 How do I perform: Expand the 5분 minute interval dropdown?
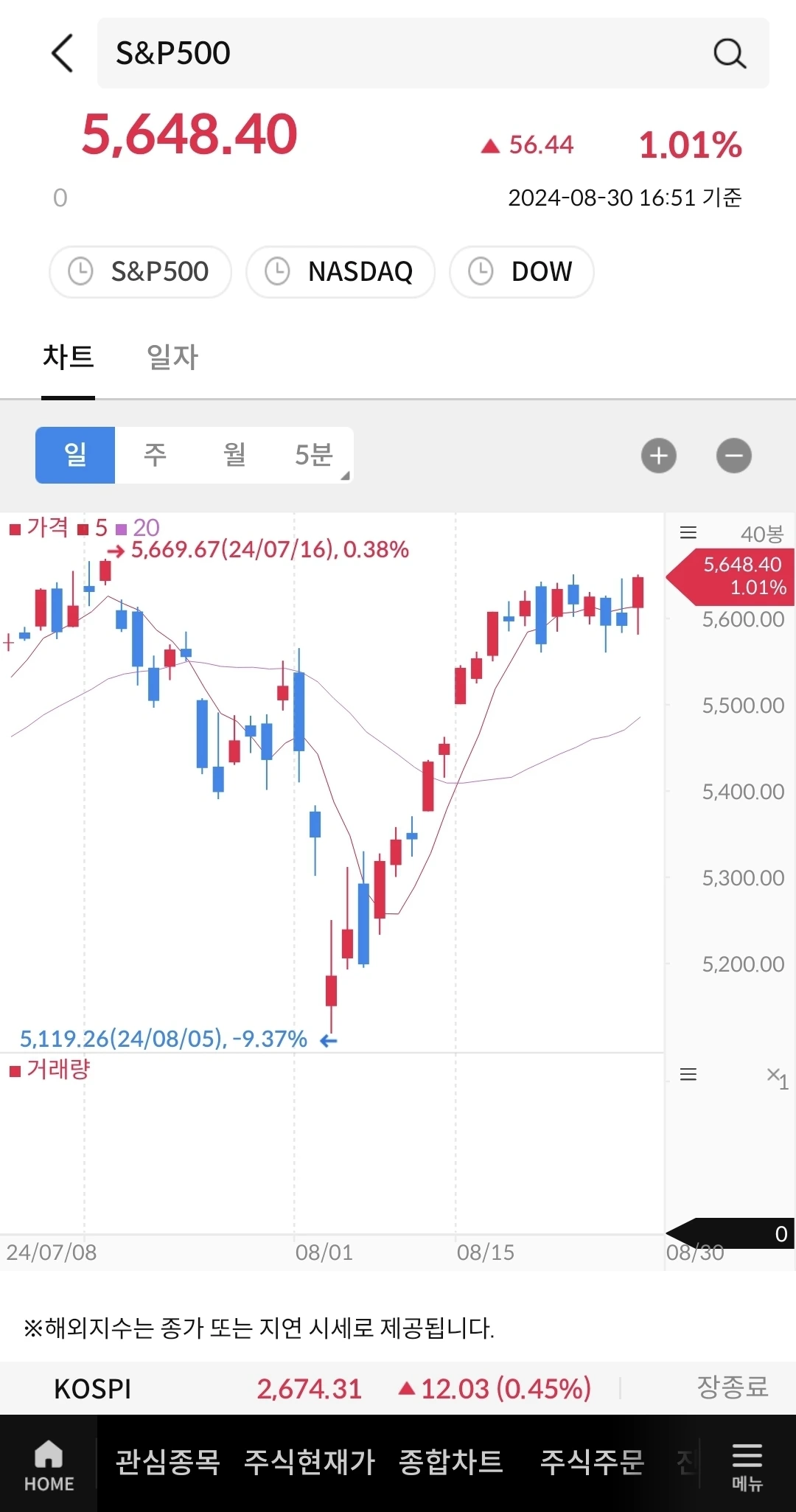coord(315,455)
